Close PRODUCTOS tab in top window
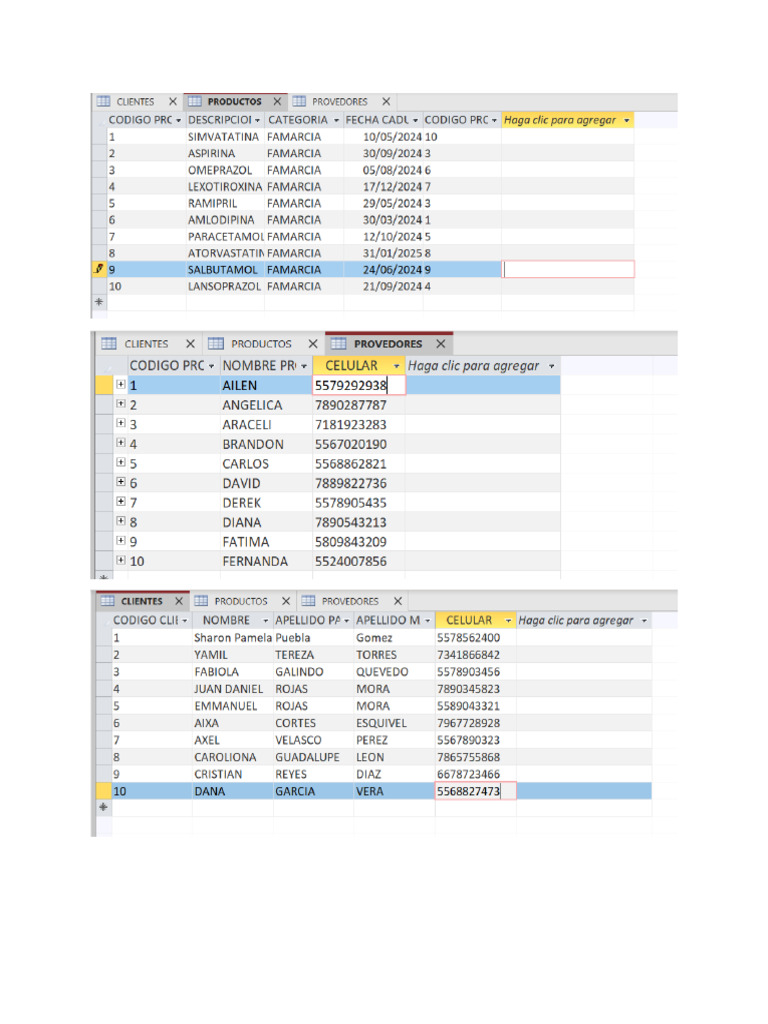The height and width of the screenshot is (1024, 768). point(277,102)
